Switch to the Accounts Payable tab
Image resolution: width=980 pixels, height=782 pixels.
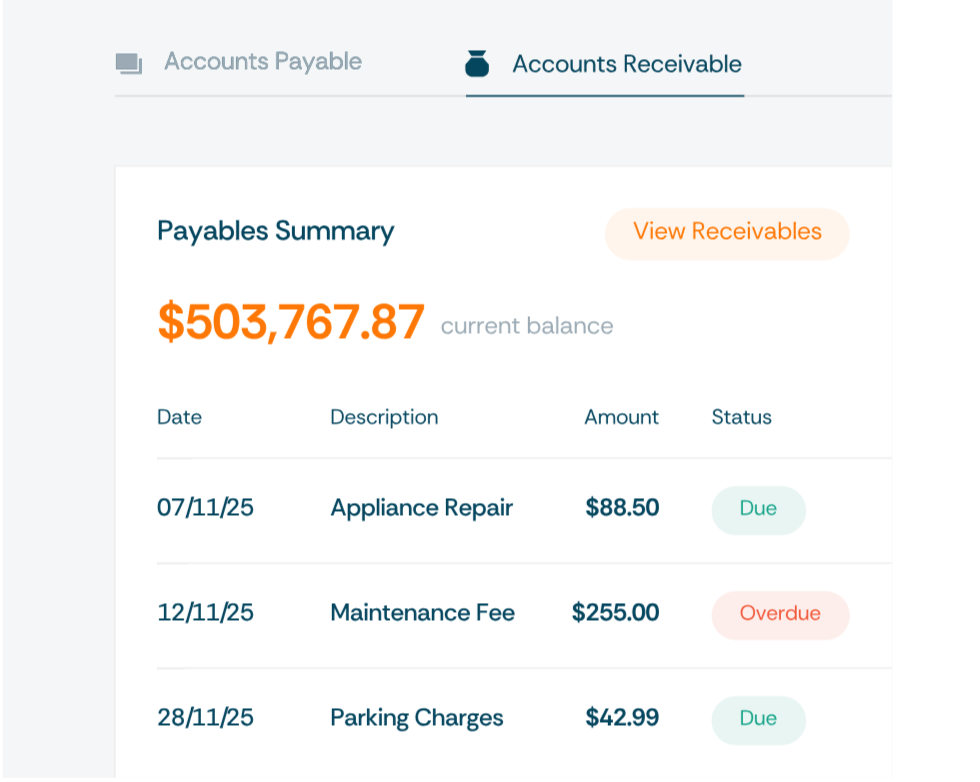pos(262,62)
